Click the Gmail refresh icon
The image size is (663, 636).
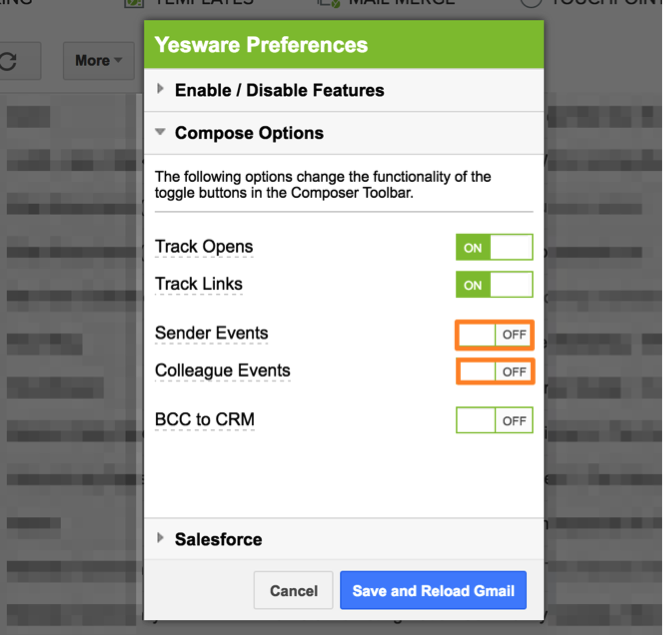(x=8, y=61)
